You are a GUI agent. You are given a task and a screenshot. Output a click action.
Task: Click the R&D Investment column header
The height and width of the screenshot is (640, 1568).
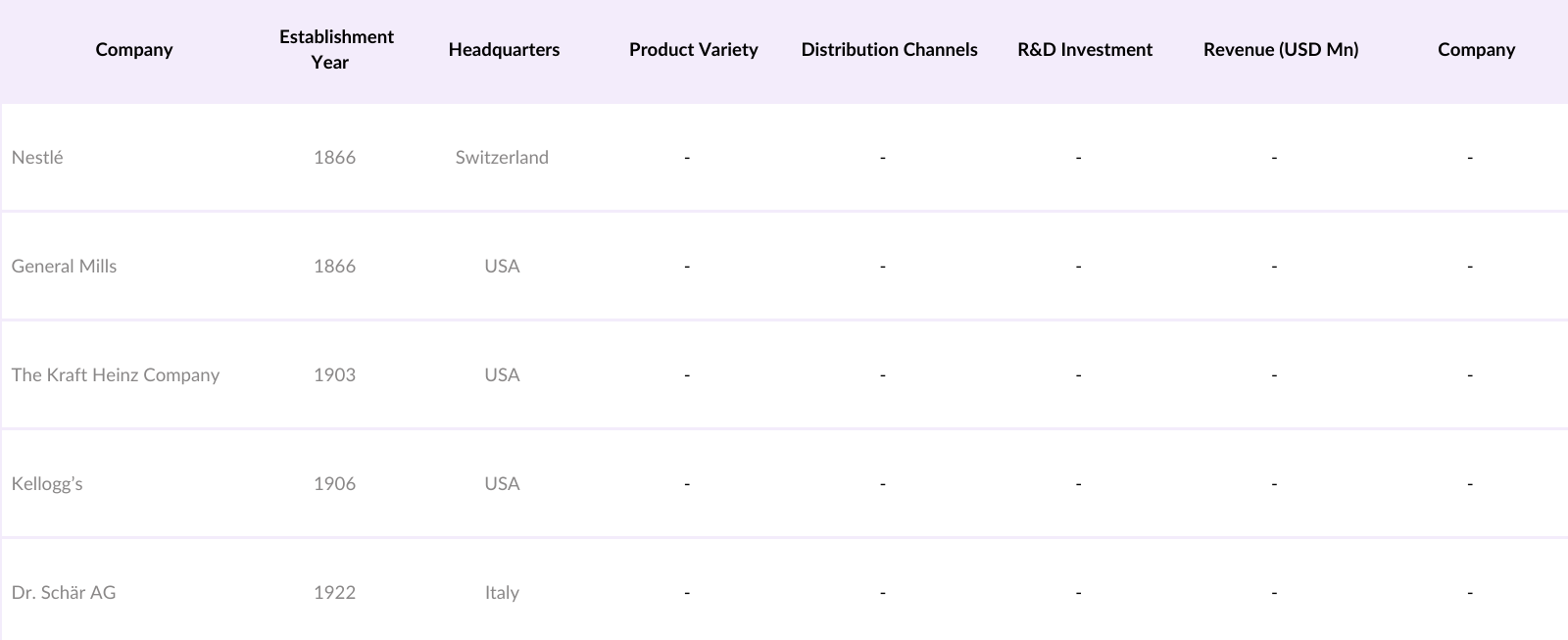tap(1085, 49)
